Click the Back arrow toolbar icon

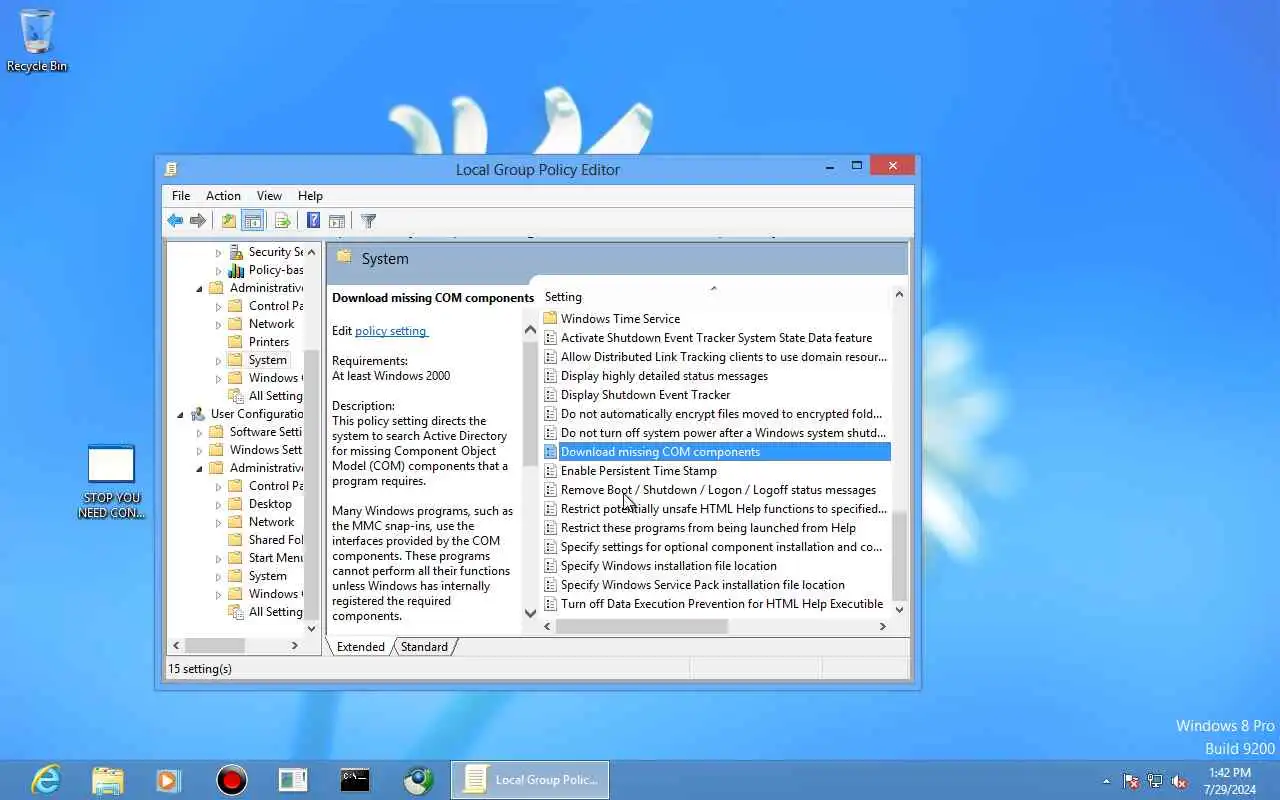[x=175, y=221]
